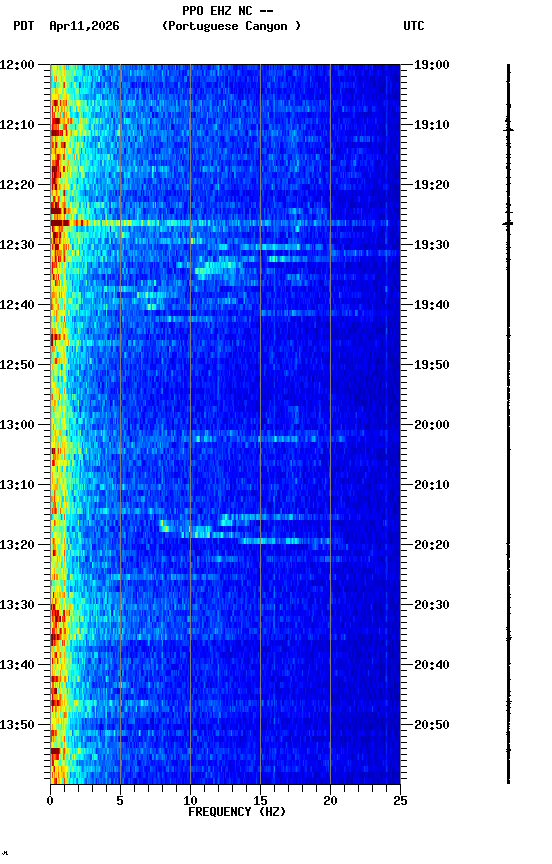Click the '19:50' UTC time label
Image resolution: width=552 pixels, height=864 pixels.
point(432,365)
